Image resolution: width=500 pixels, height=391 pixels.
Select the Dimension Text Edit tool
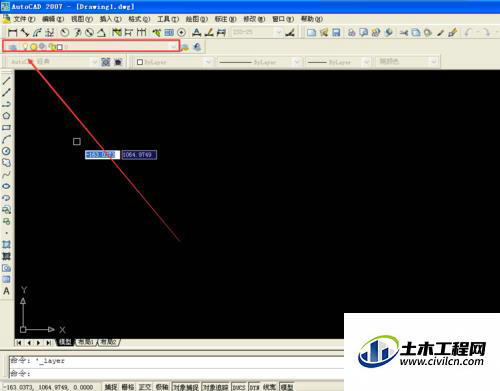click(209, 33)
